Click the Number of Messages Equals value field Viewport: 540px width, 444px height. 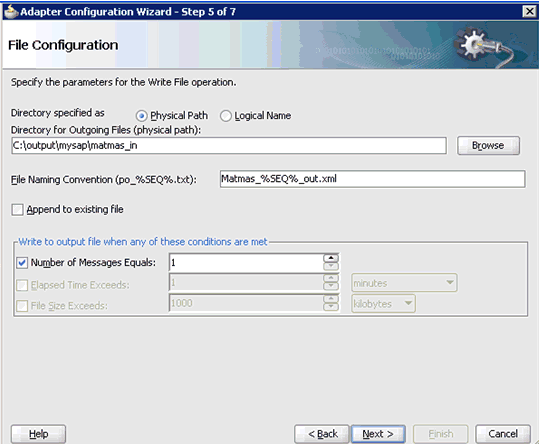point(246,263)
